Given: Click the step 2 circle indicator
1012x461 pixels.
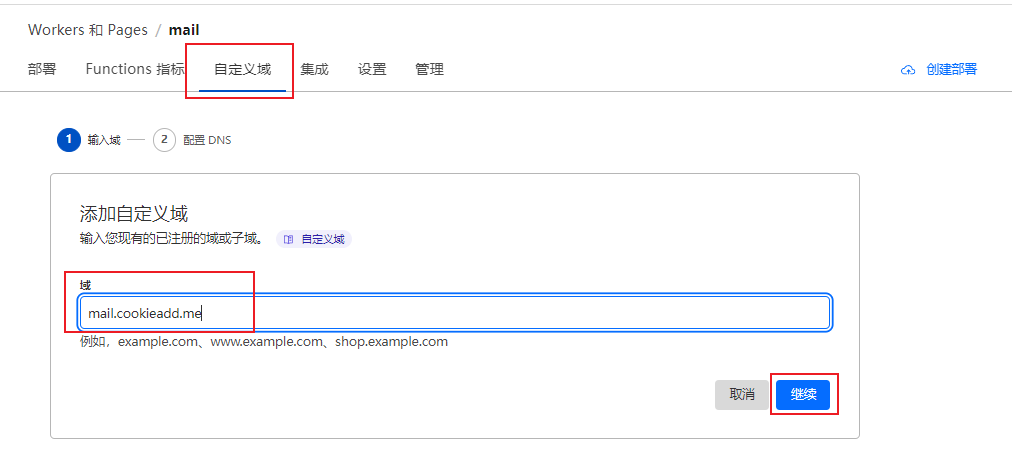Looking at the screenshot, I should click(x=164, y=140).
